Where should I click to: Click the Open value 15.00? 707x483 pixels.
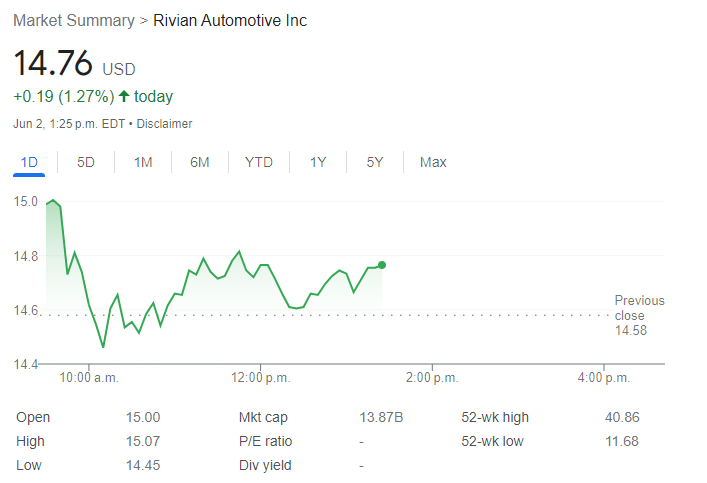[x=140, y=417]
